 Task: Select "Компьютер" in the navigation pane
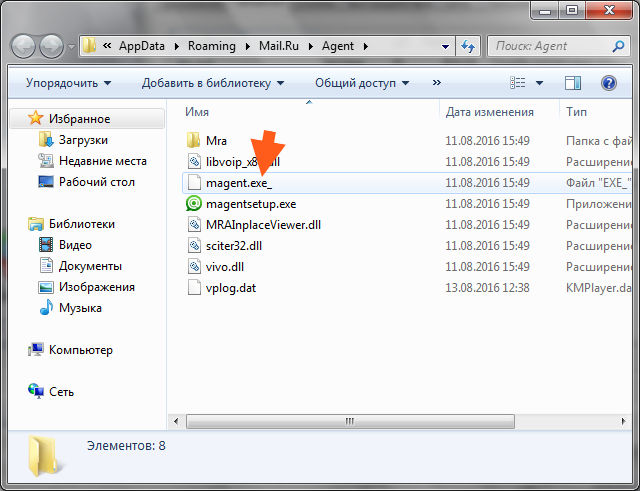coord(81,350)
